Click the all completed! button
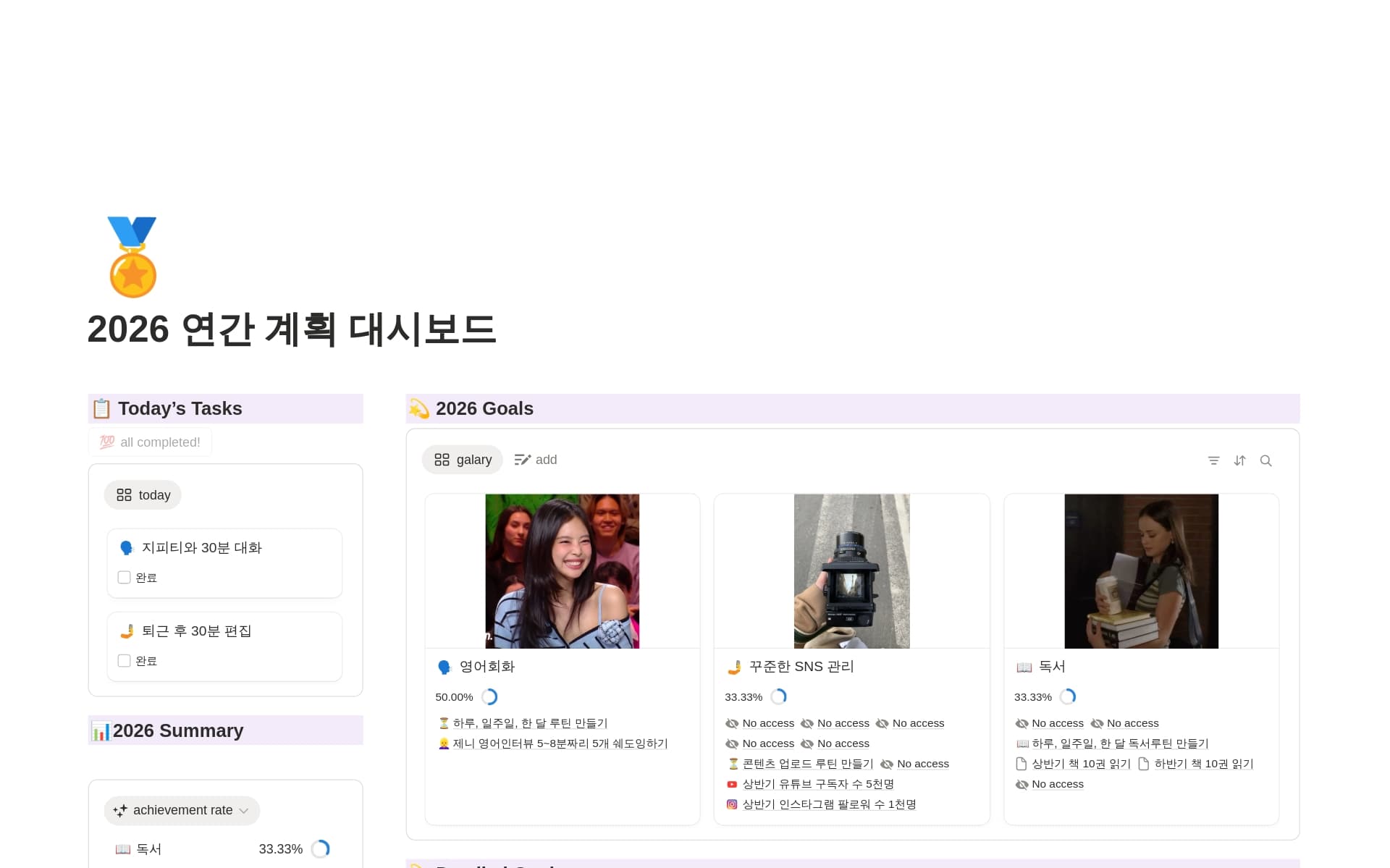Image resolution: width=1390 pixels, height=868 pixels. pos(151,442)
